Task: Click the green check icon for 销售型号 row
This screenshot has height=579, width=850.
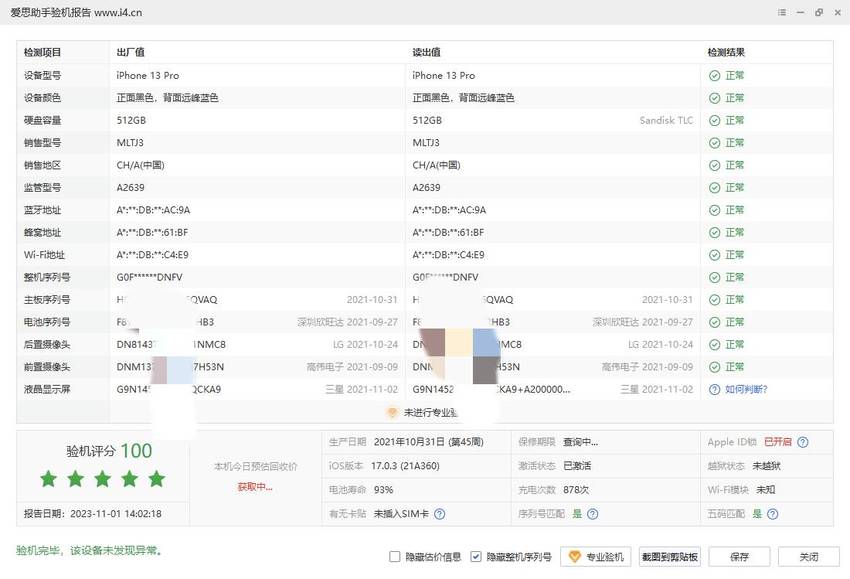Action: point(714,143)
